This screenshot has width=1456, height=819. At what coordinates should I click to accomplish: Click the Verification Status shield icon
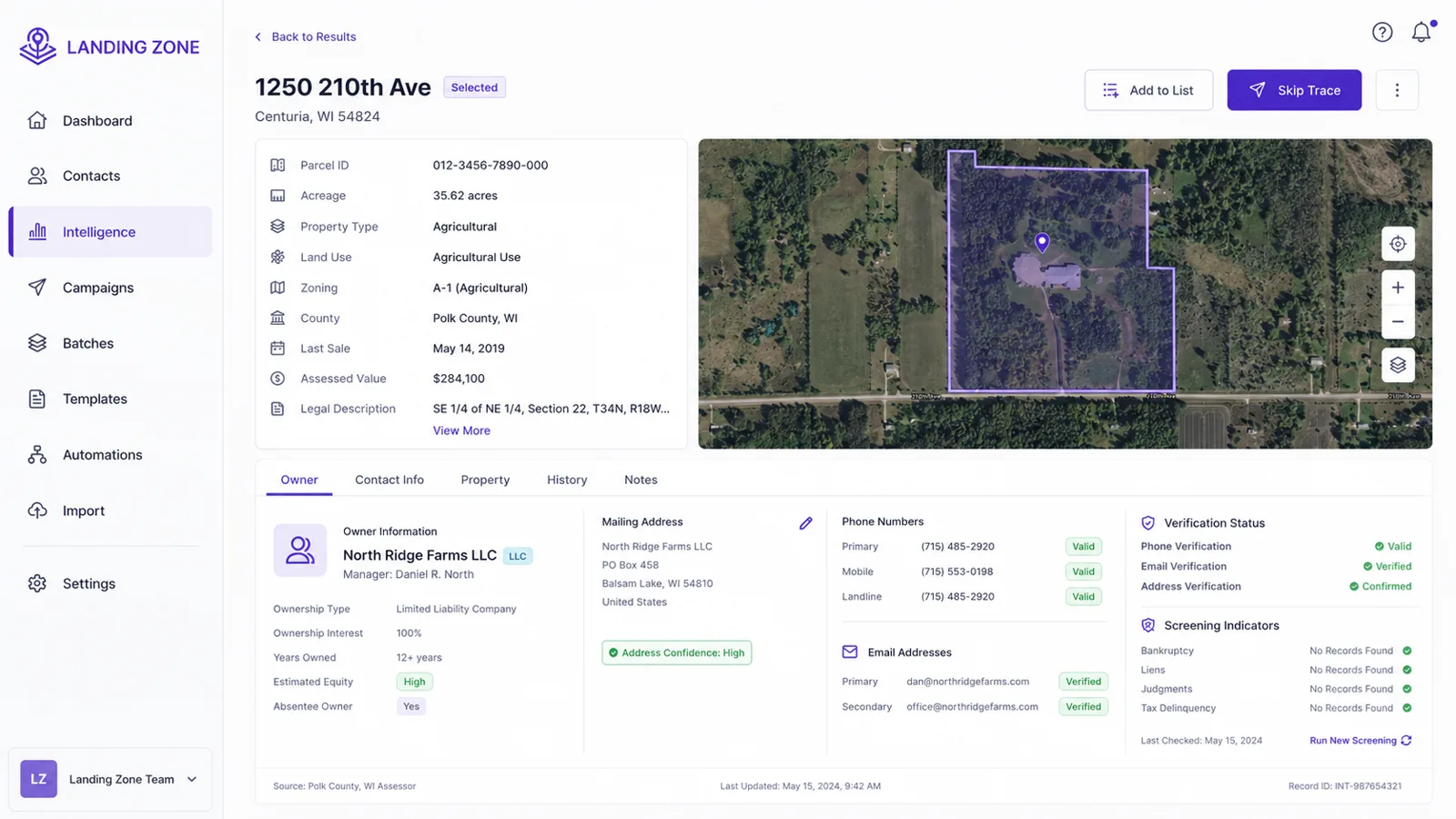click(1148, 523)
